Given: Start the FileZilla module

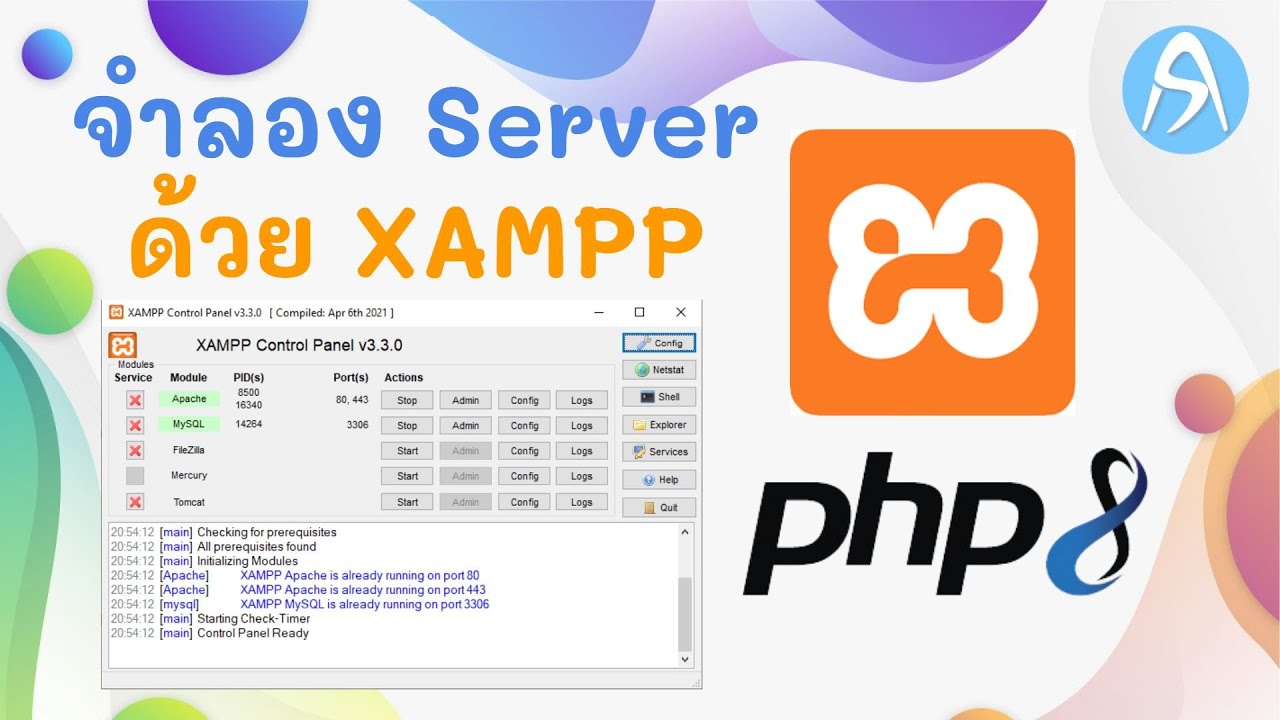Looking at the screenshot, I should click(407, 451).
